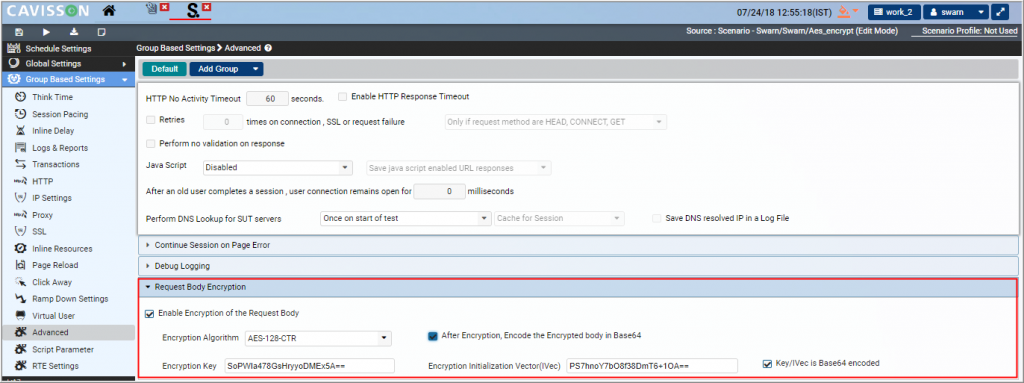Viewport: 1024px width, 383px height.
Task: Click the Advanced gears icon
Action: pos(20,332)
